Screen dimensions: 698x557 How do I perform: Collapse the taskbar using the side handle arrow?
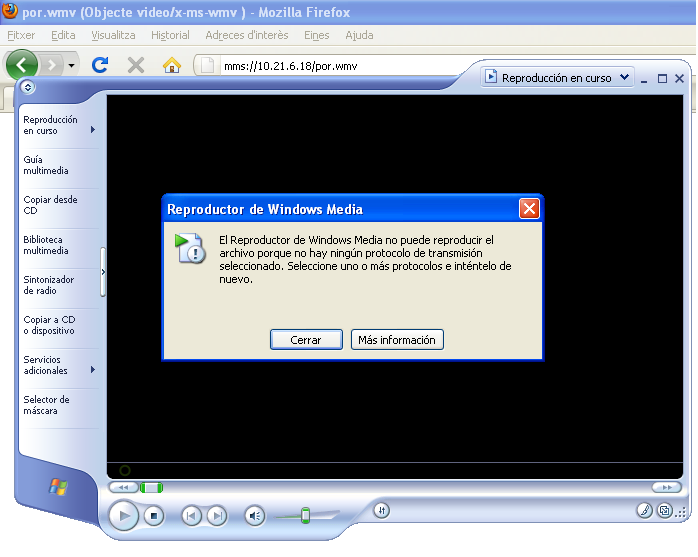103,272
